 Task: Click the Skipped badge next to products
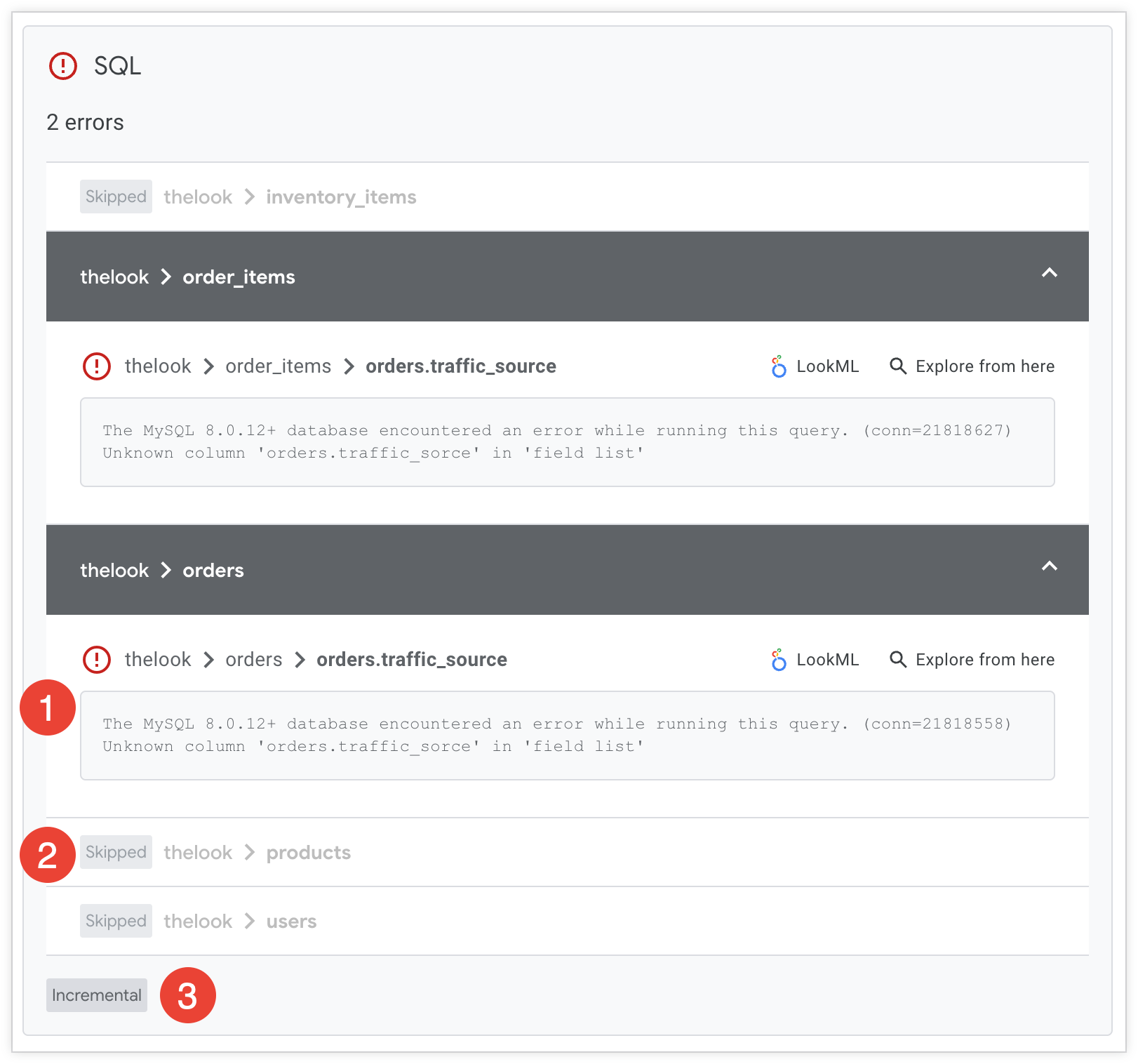pos(115,852)
